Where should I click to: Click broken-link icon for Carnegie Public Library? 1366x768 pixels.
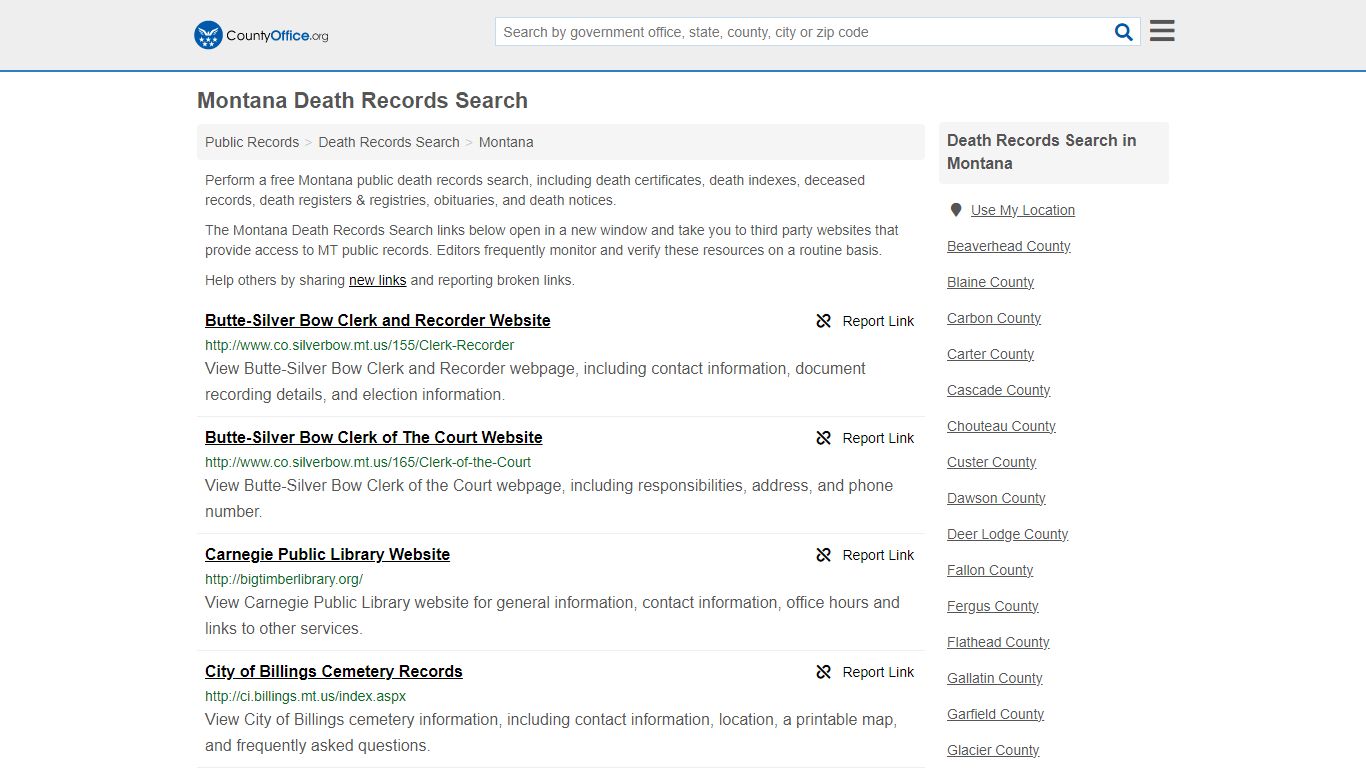tap(824, 555)
